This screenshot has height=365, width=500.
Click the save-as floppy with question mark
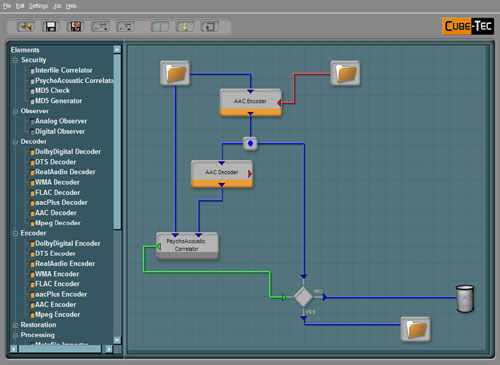click(75, 26)
